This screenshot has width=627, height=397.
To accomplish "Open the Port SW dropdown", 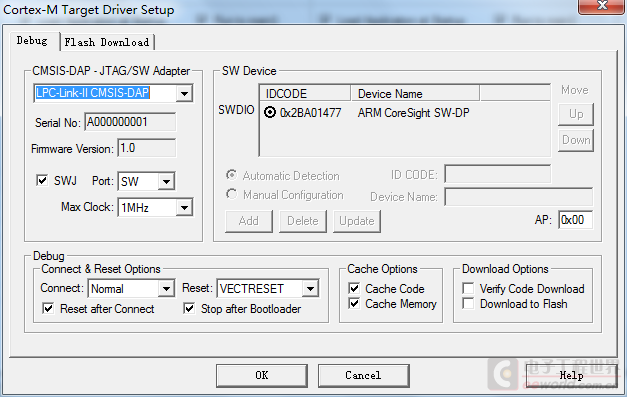I will (166, 182).
